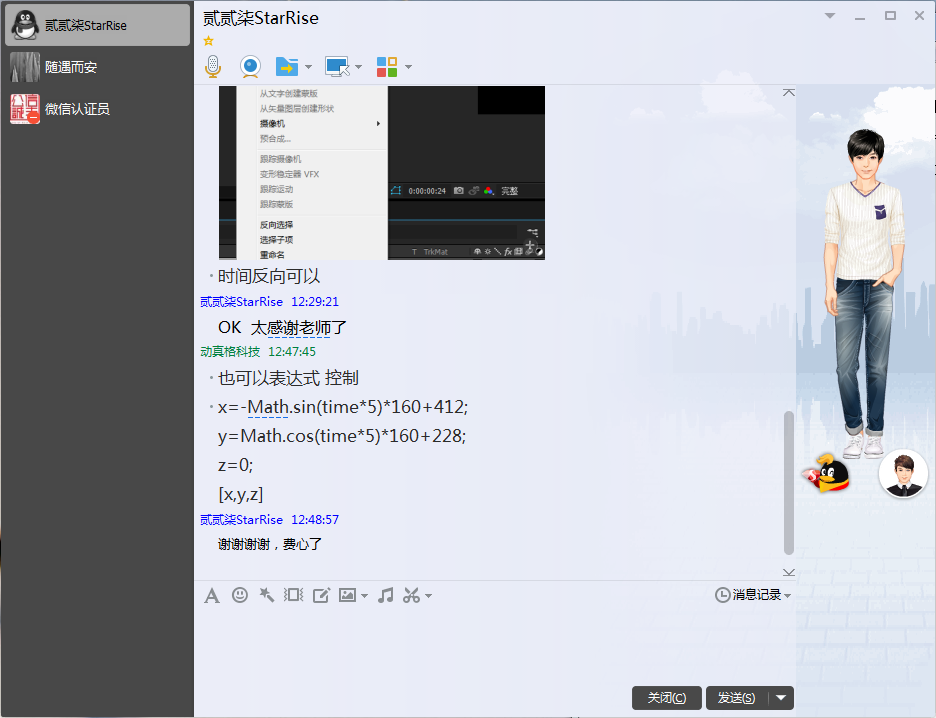The height and width of the screenshot is (718, 936).
Task: Click the QQ penguin mascot icon
Action: point(826,473)
